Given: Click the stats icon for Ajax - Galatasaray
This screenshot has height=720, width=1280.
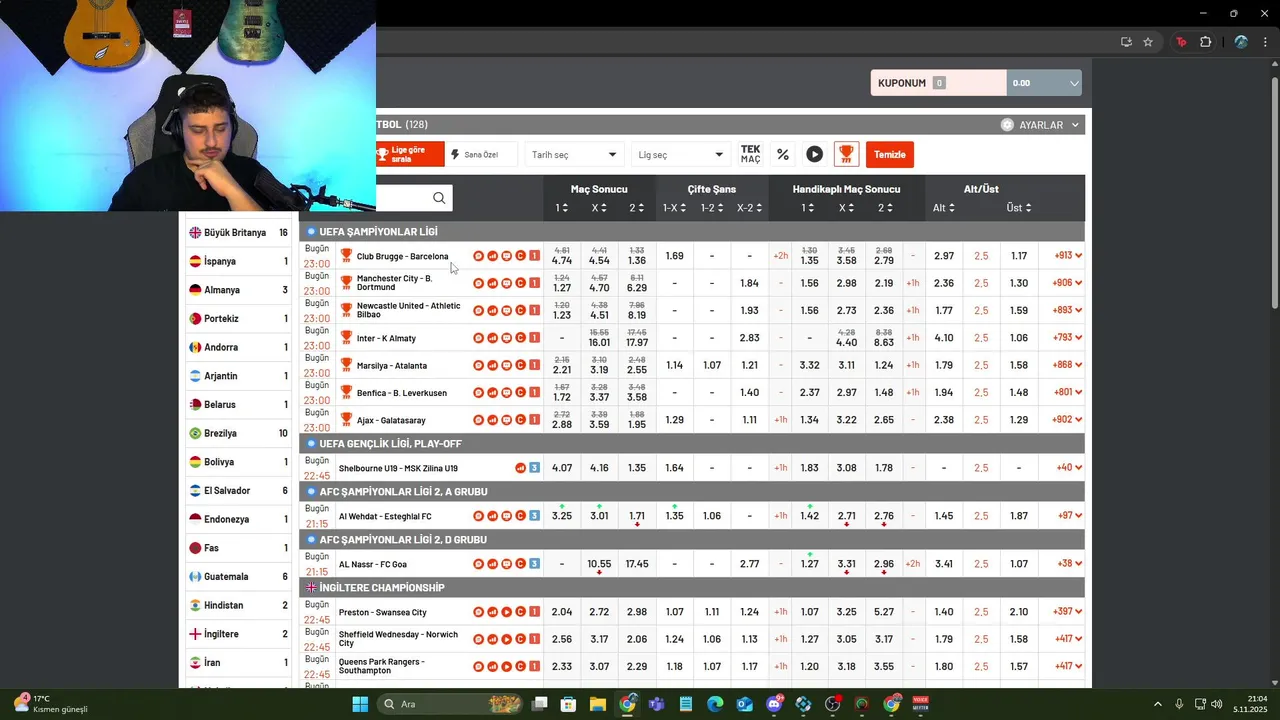Looking at the screenshot, I should click(x=492, y=420).
